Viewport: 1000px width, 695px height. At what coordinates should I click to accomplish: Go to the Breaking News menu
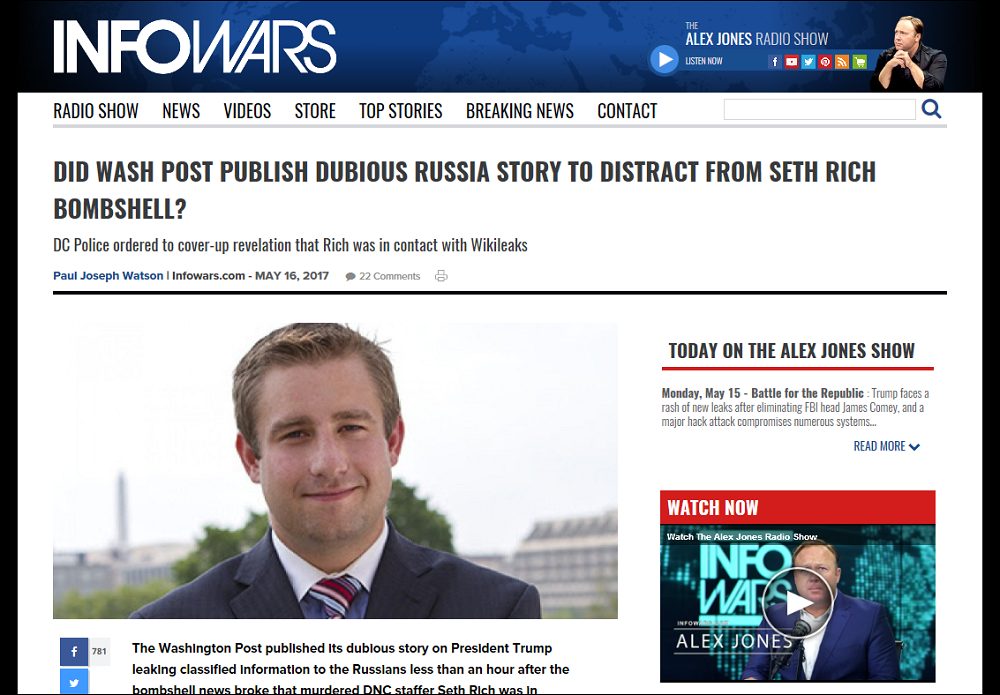(520, 111)
